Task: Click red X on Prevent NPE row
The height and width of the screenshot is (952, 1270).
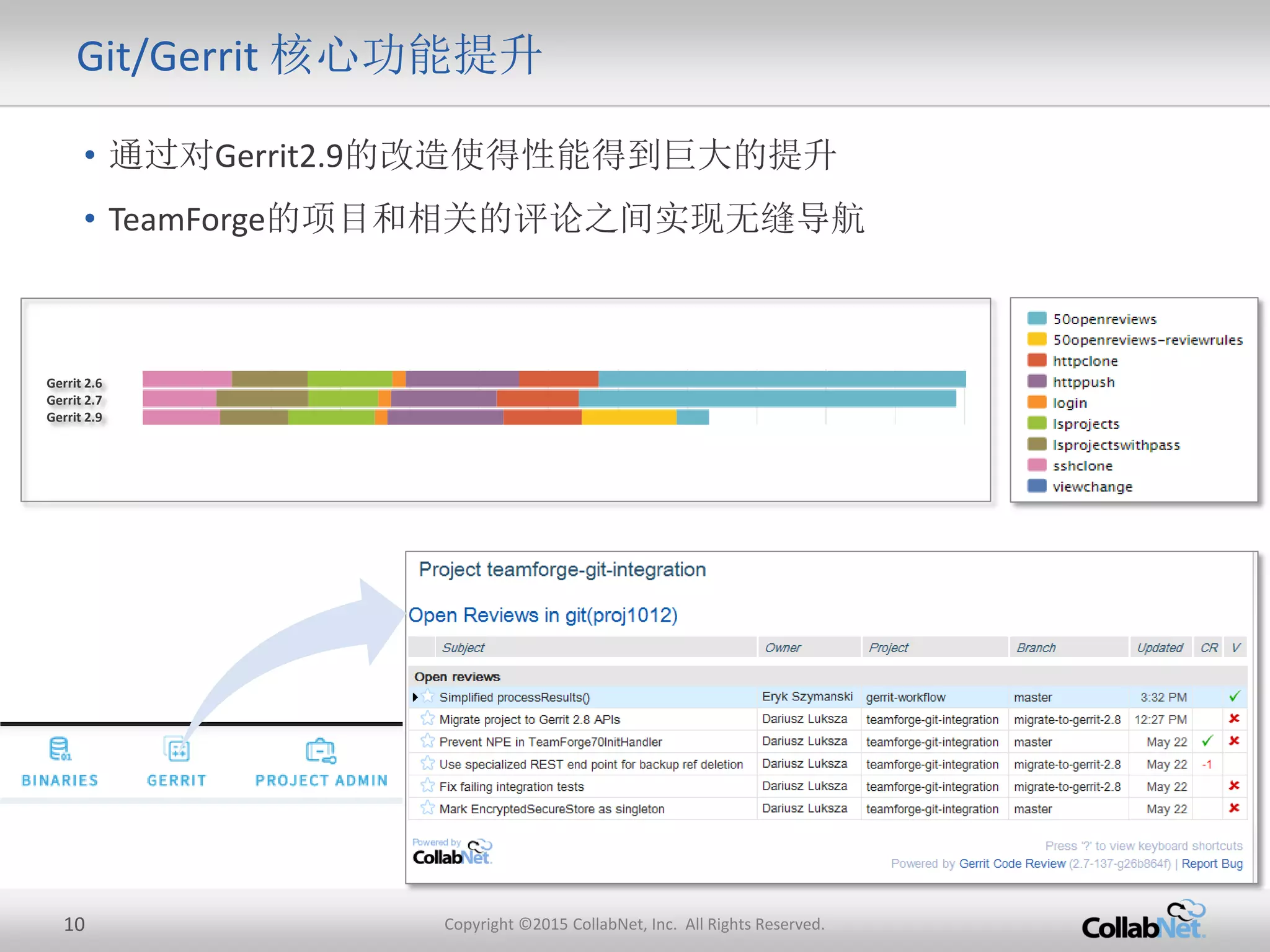Action: click(1234, 741)
